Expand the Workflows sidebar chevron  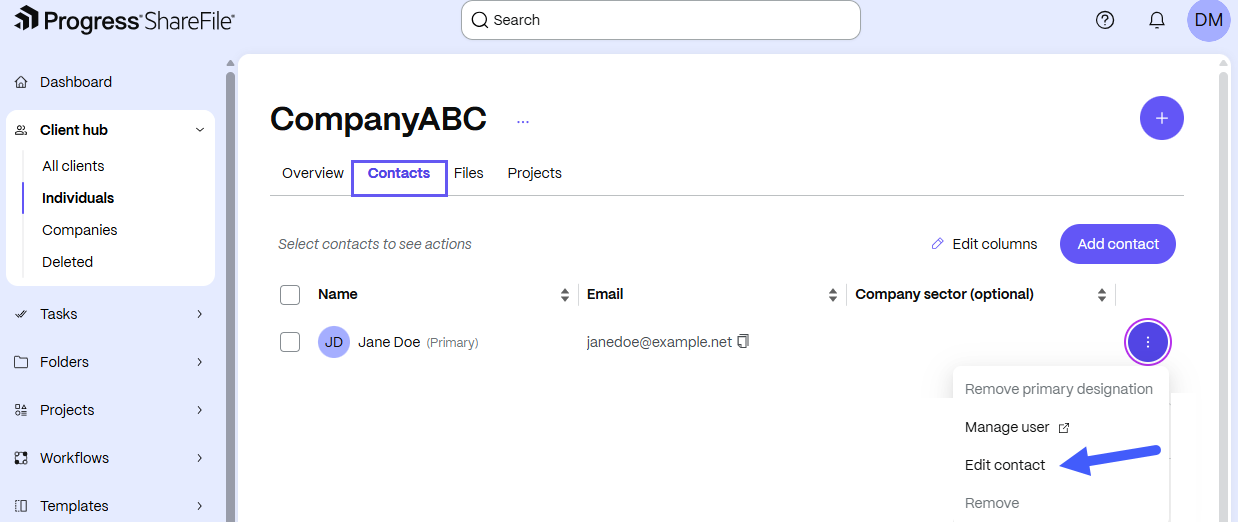click(x=200, y=458)
